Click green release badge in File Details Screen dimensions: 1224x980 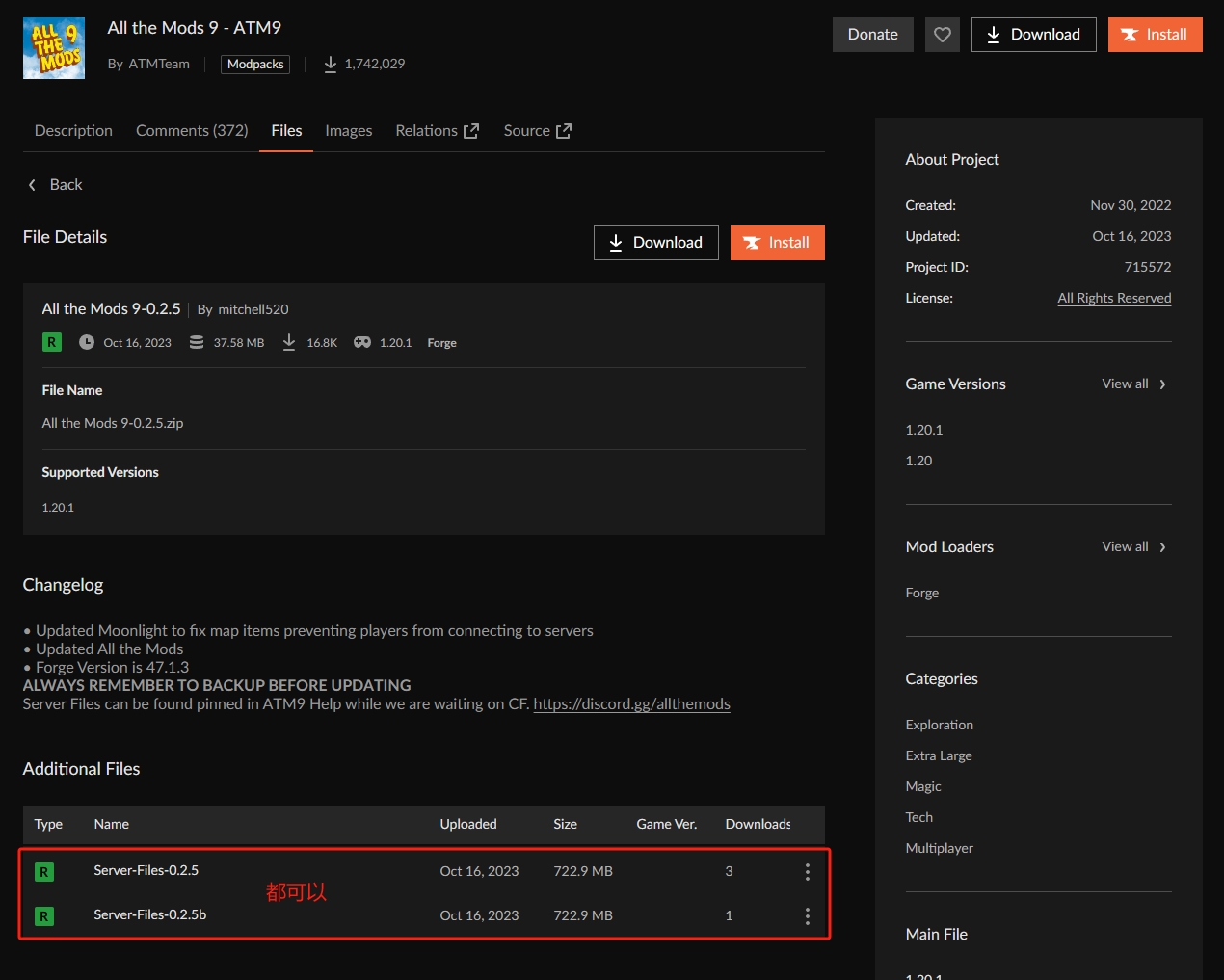coord(52,342)
